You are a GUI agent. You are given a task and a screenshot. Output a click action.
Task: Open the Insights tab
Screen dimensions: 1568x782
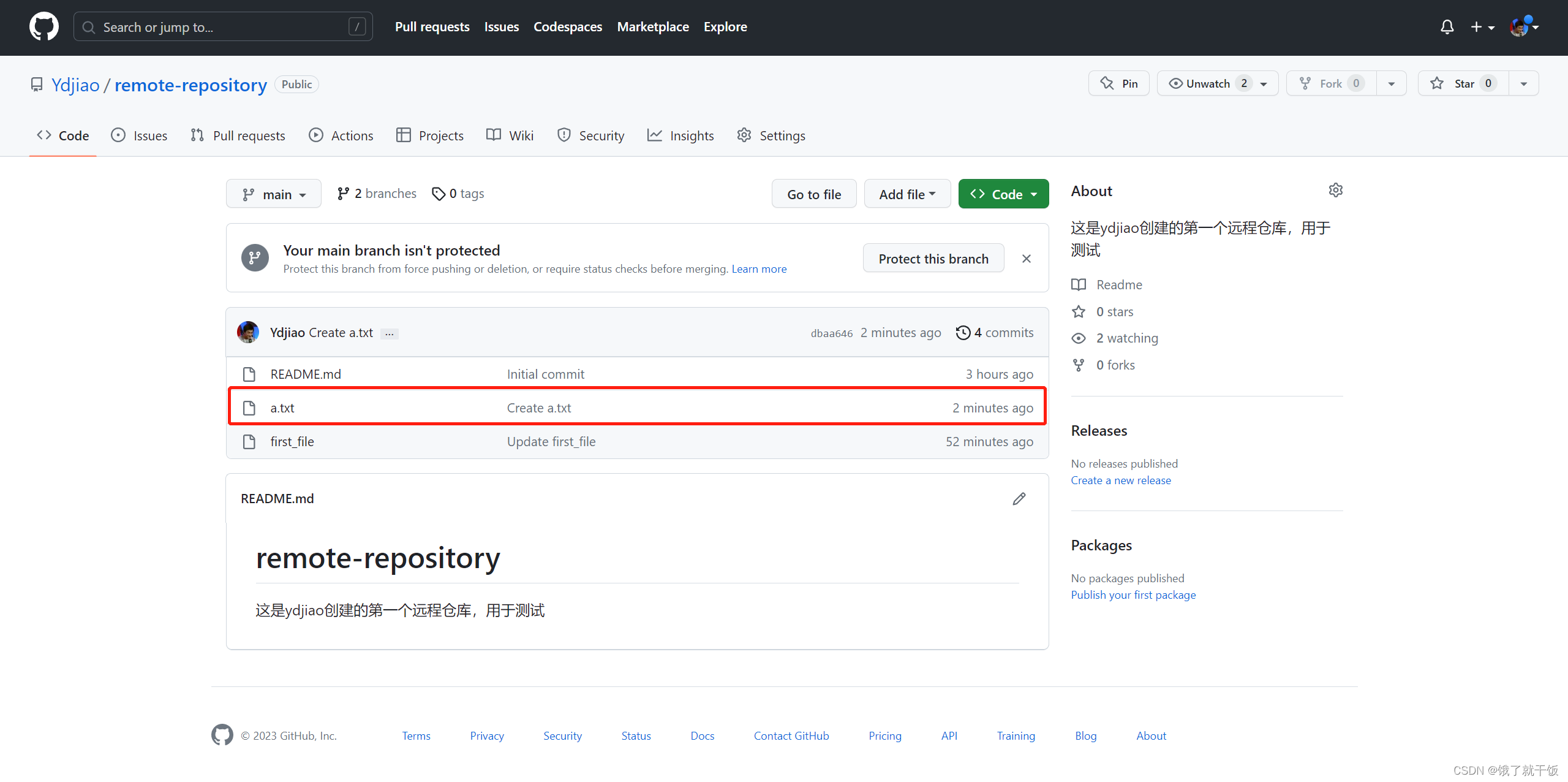[x=680, y=135]
